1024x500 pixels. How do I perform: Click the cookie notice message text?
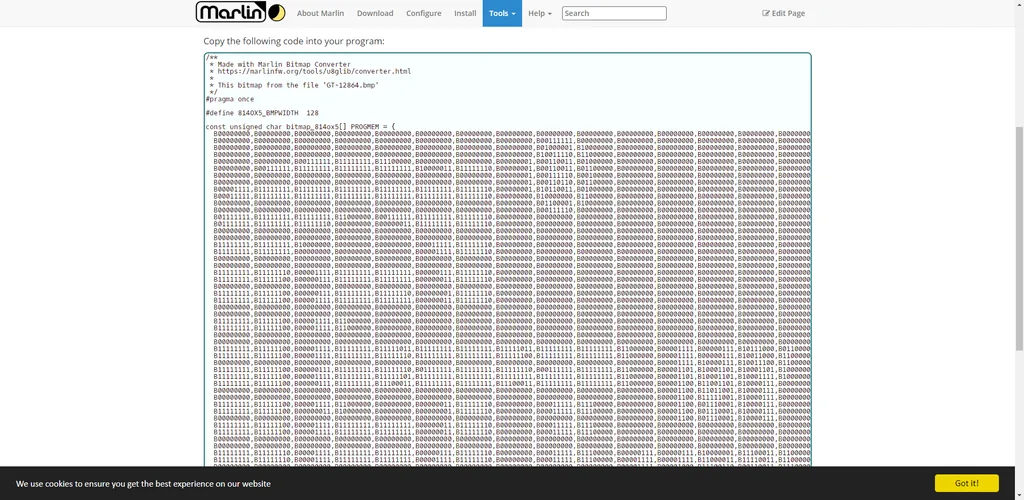[x=143, y=484]
